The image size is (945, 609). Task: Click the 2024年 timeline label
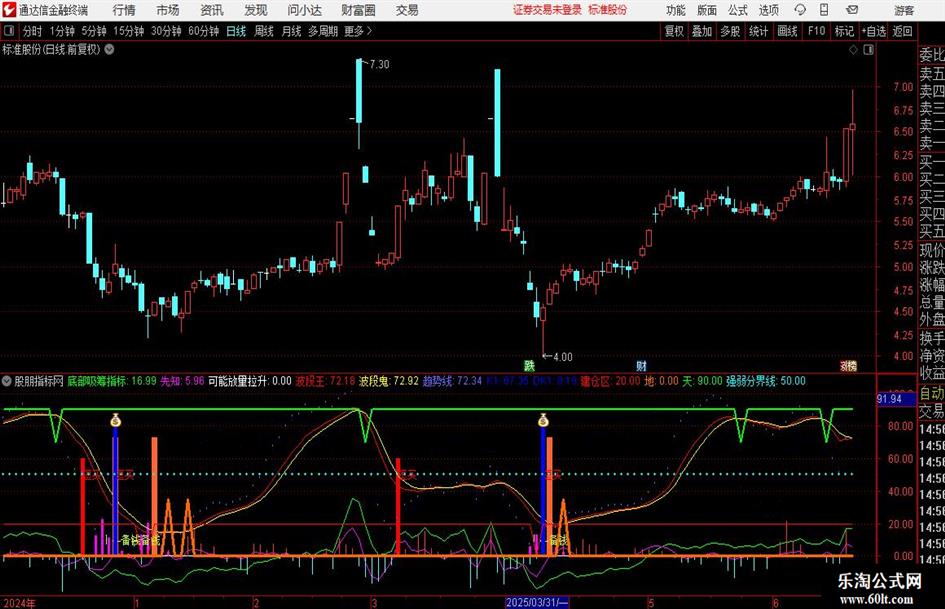coord(19,603)
